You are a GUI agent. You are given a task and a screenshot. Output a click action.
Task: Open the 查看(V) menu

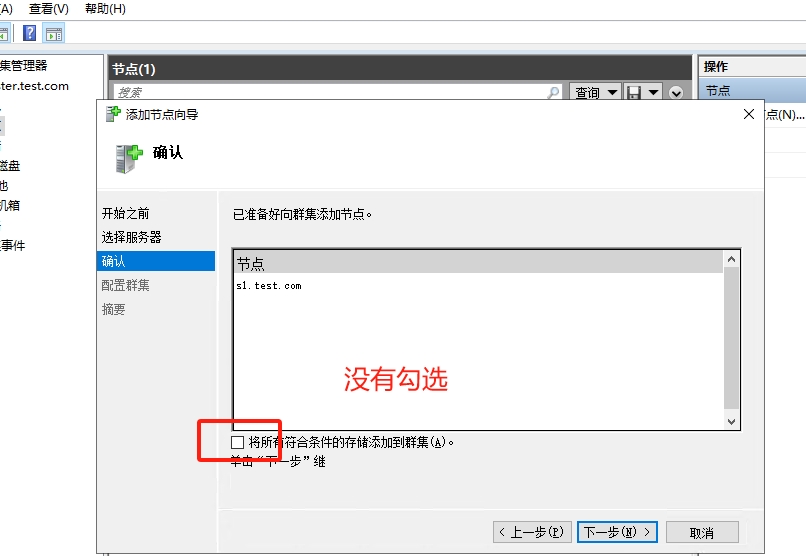point(49,9)
